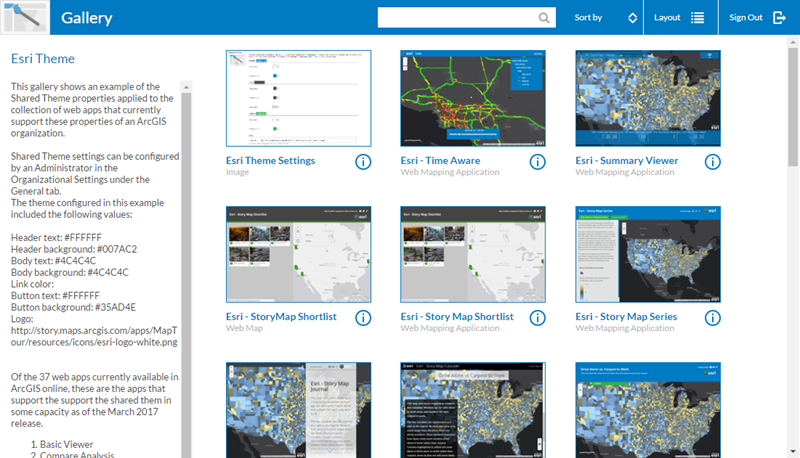Show info for Esri - Story Map Series
This screenshot has width=800, height=458.
(713, 318)
